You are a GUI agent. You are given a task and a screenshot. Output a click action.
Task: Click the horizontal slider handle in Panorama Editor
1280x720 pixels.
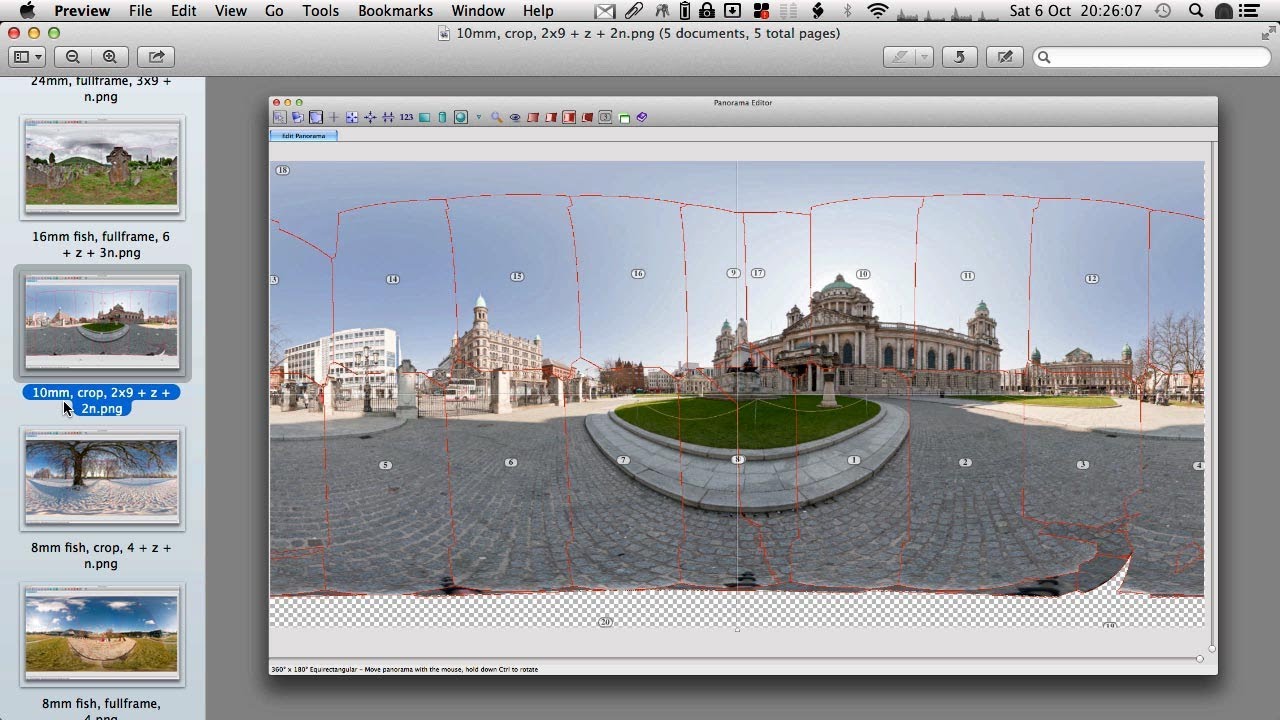[x=1199, y=658]
